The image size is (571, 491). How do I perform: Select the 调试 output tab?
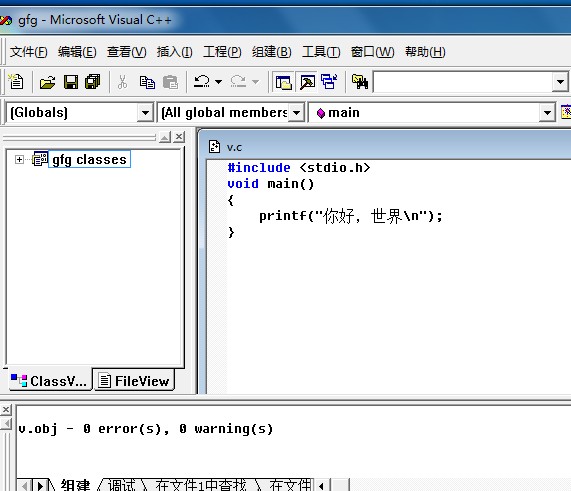(x=122, y=485)
